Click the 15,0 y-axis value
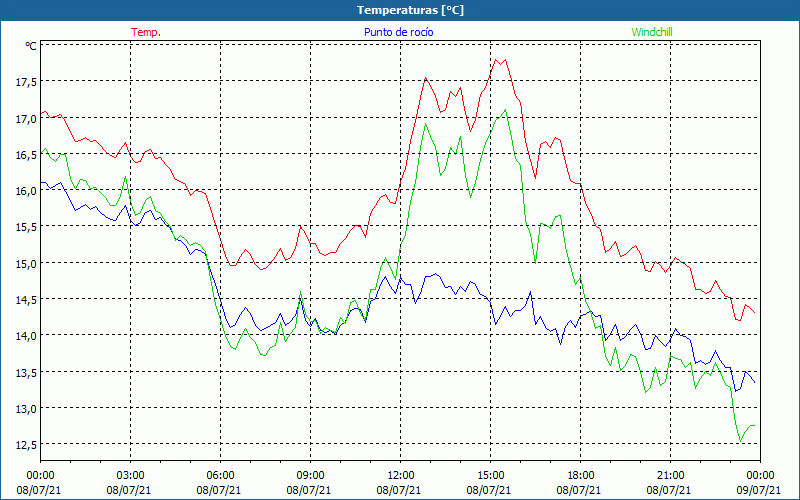 coord(26,264)
